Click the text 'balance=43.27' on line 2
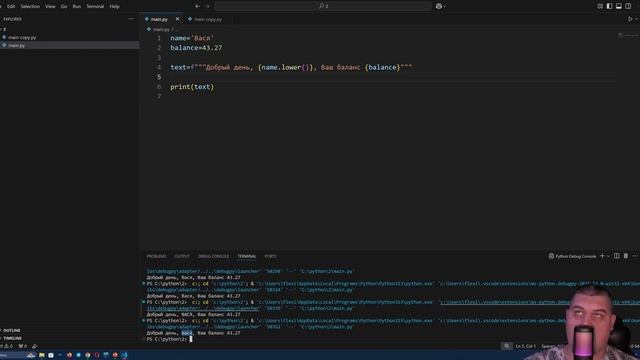This screenshot has height=360, width=640. 196,48
